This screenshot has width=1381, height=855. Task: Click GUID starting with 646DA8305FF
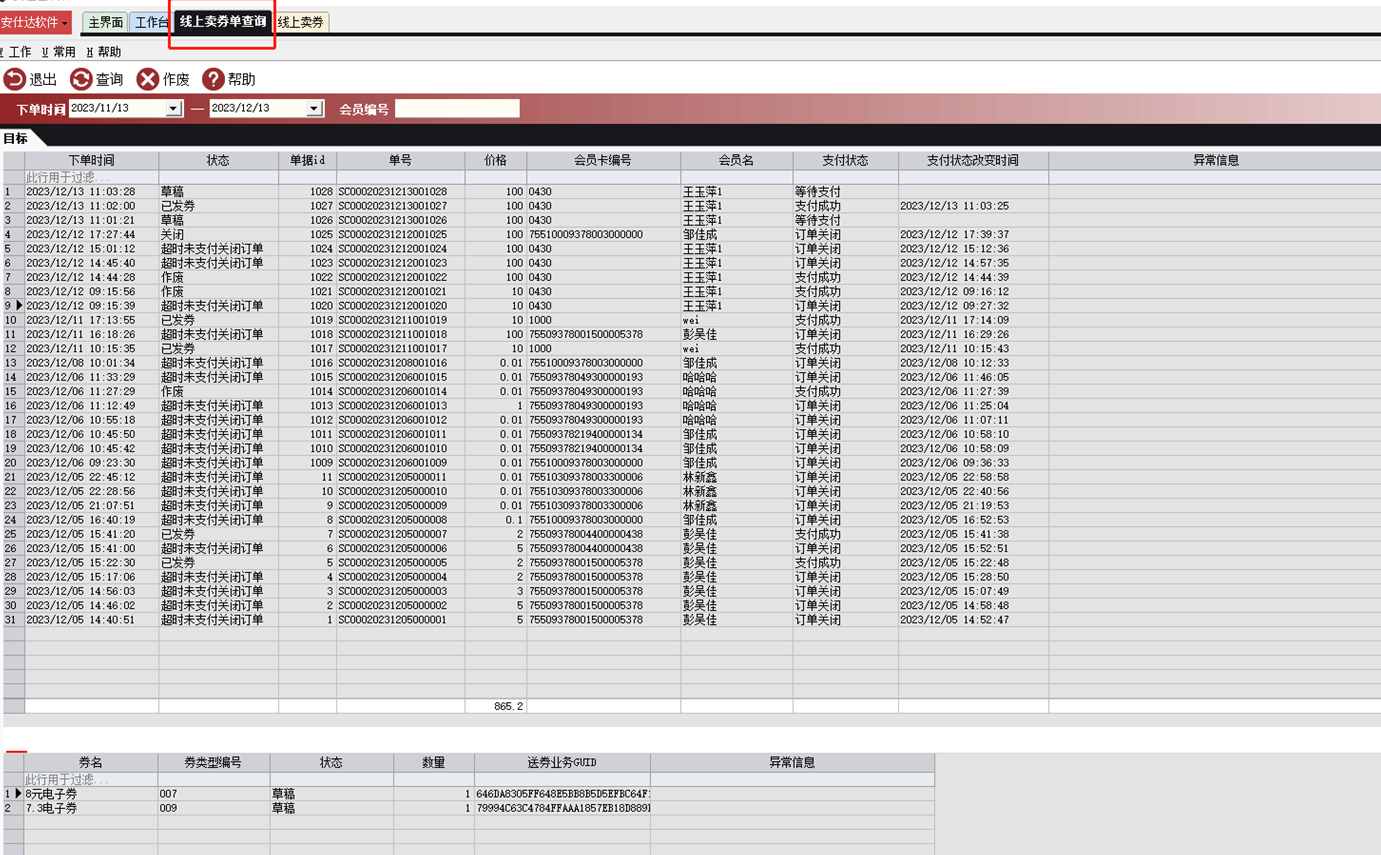coord(563,793)
